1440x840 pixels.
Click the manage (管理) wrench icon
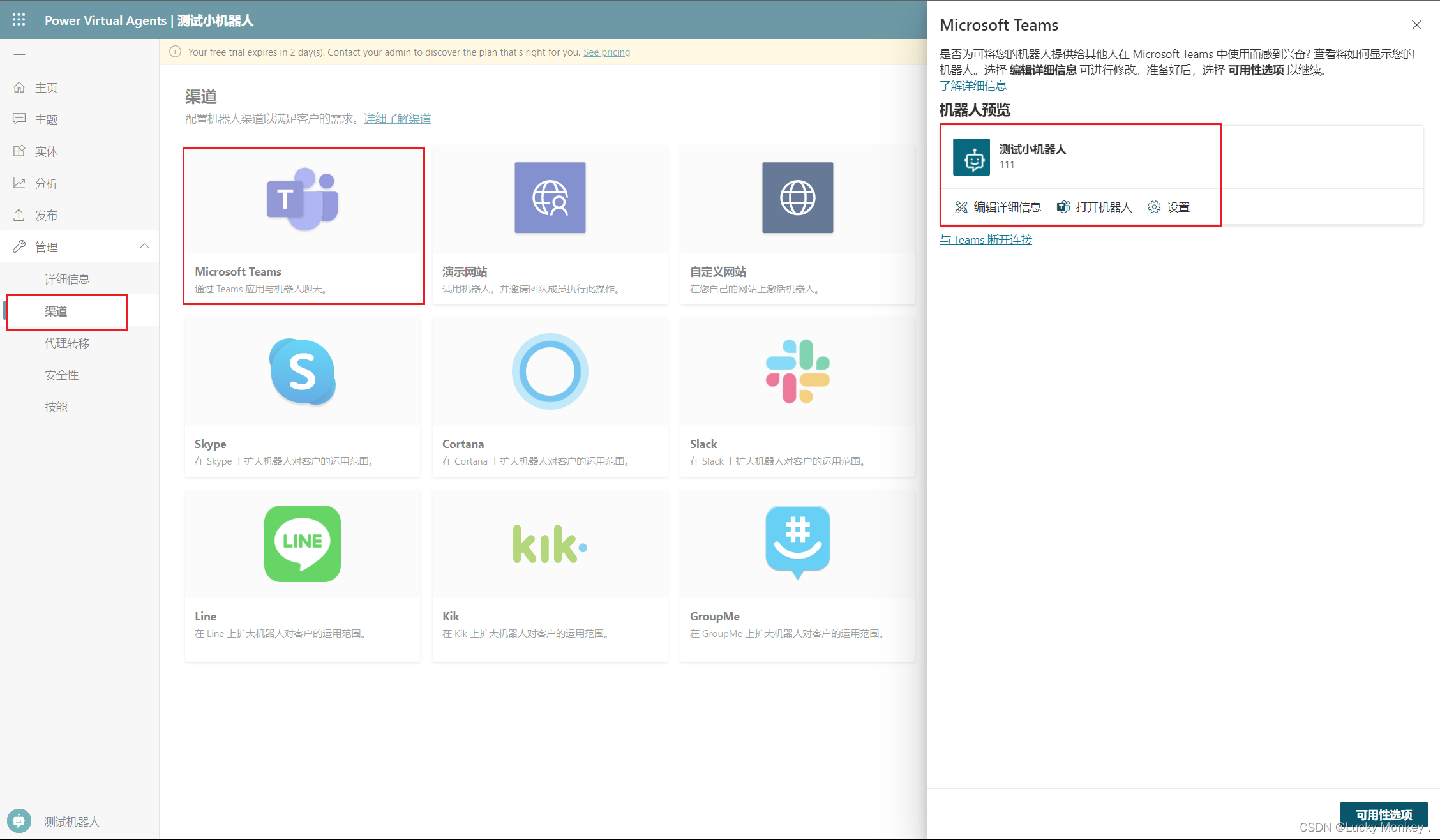pos(19,246)
